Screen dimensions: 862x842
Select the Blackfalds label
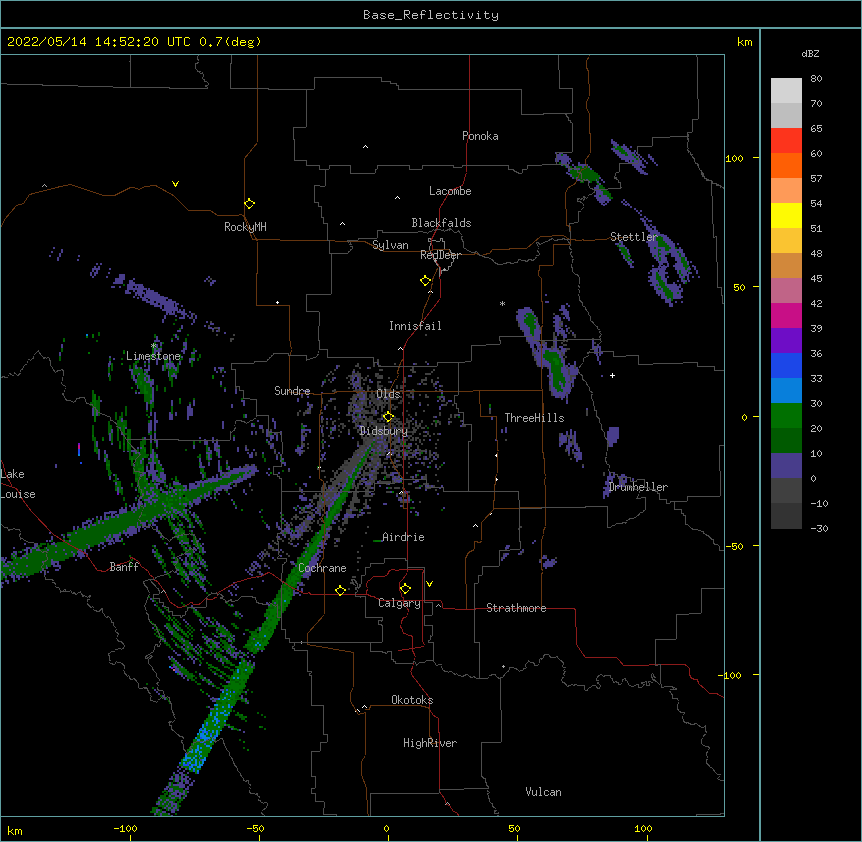[441, 223]
